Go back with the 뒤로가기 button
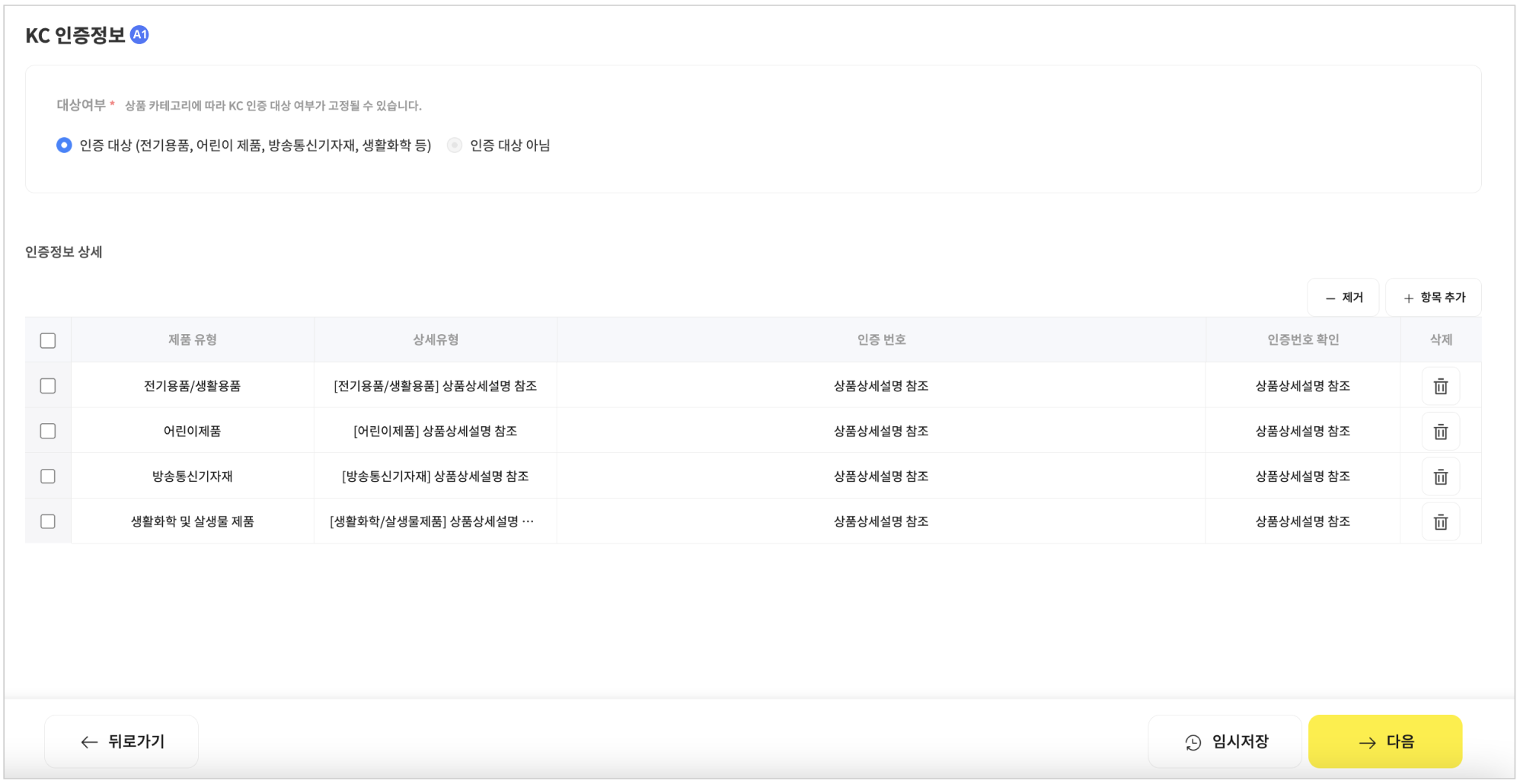 pyautogui.click(x=122, y=741)
